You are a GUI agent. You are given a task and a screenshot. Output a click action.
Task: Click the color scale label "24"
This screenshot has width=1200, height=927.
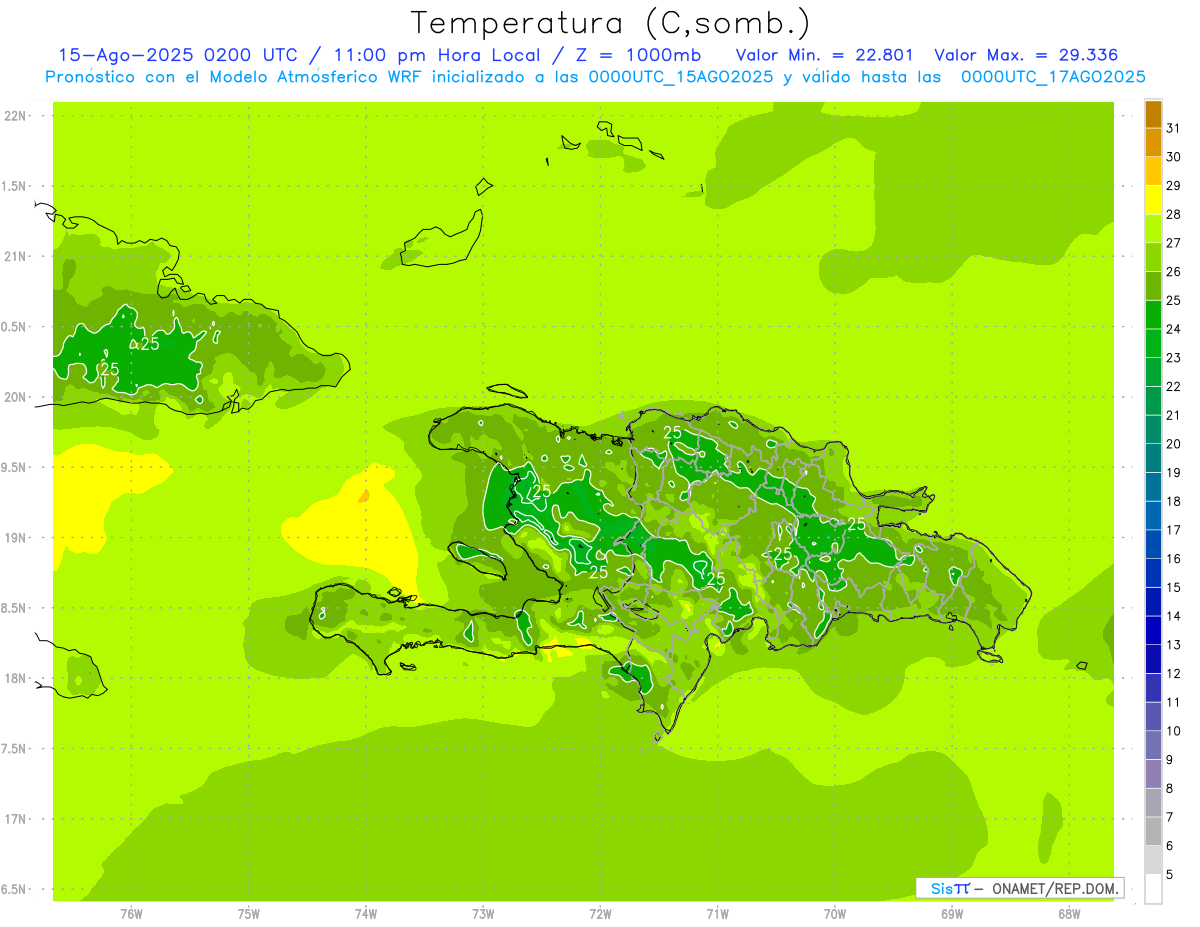click(1174, 329)
